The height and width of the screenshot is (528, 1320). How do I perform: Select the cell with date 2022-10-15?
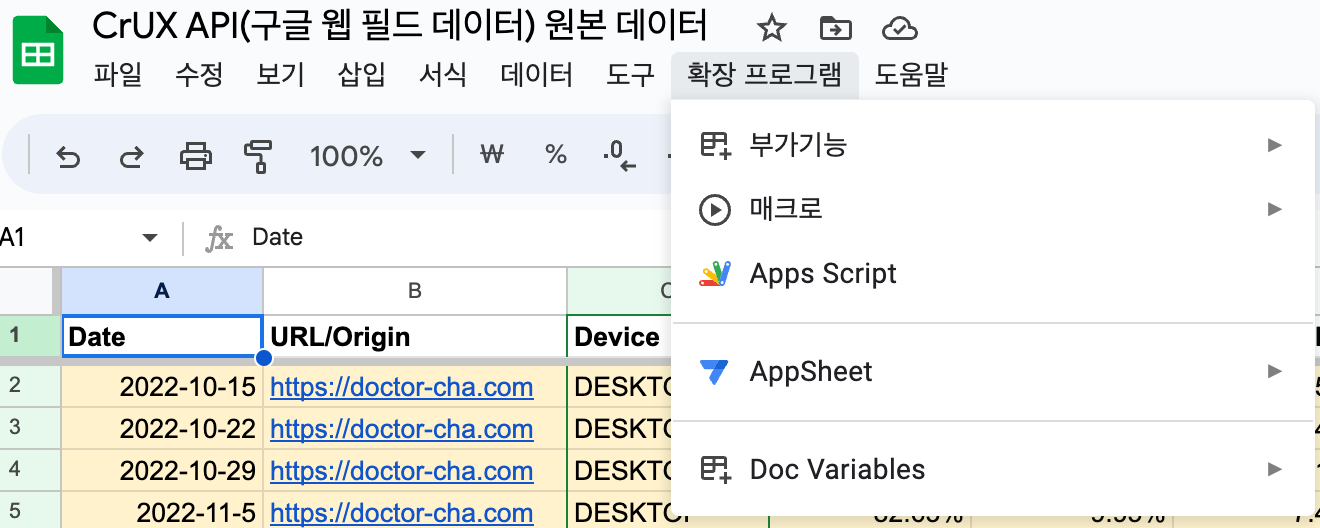[162, 387]
